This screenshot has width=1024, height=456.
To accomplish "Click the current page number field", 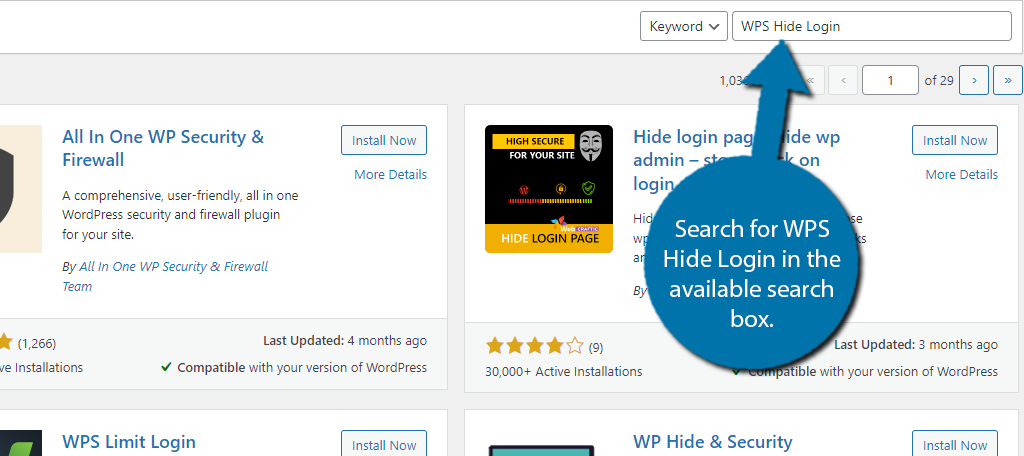I will point(890,81).
